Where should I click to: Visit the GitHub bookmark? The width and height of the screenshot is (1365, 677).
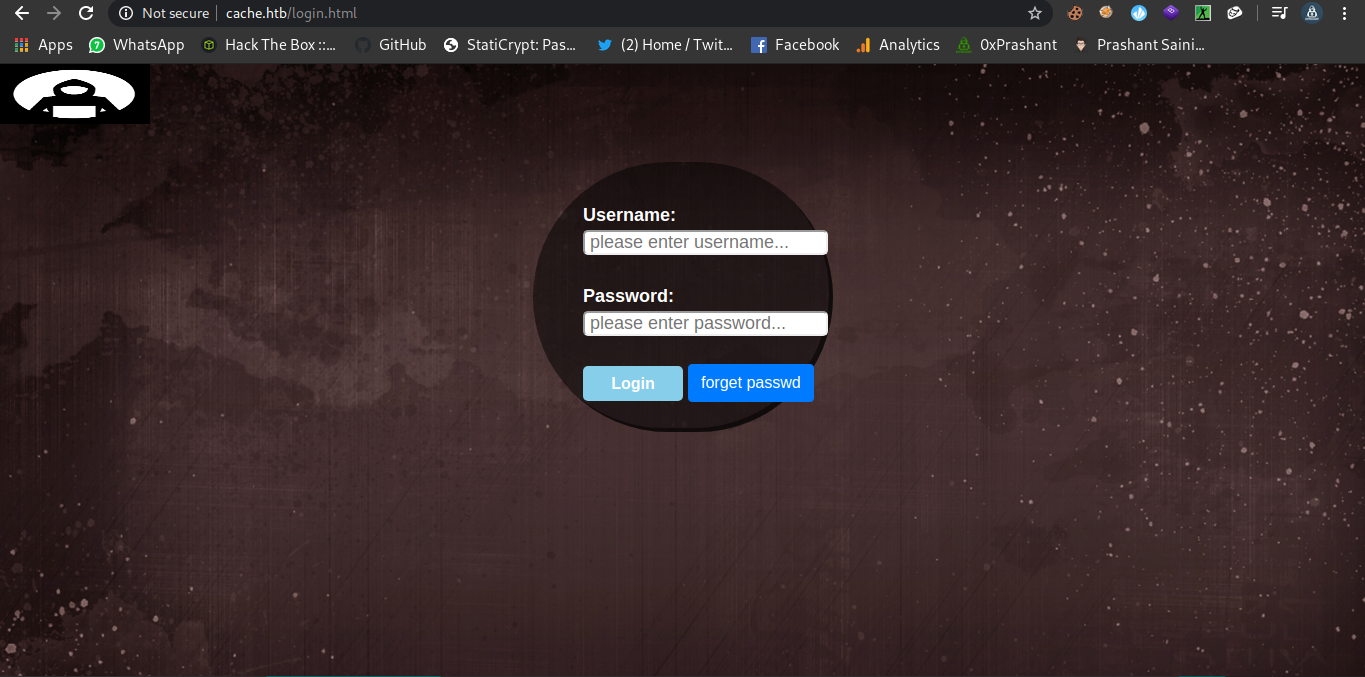point(390,44)
